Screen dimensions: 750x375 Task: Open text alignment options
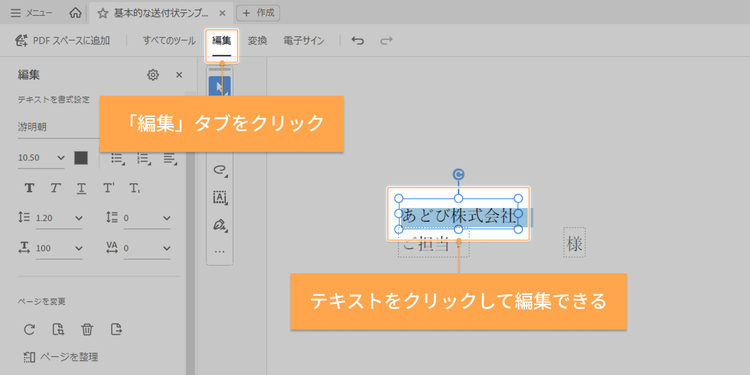170,158
